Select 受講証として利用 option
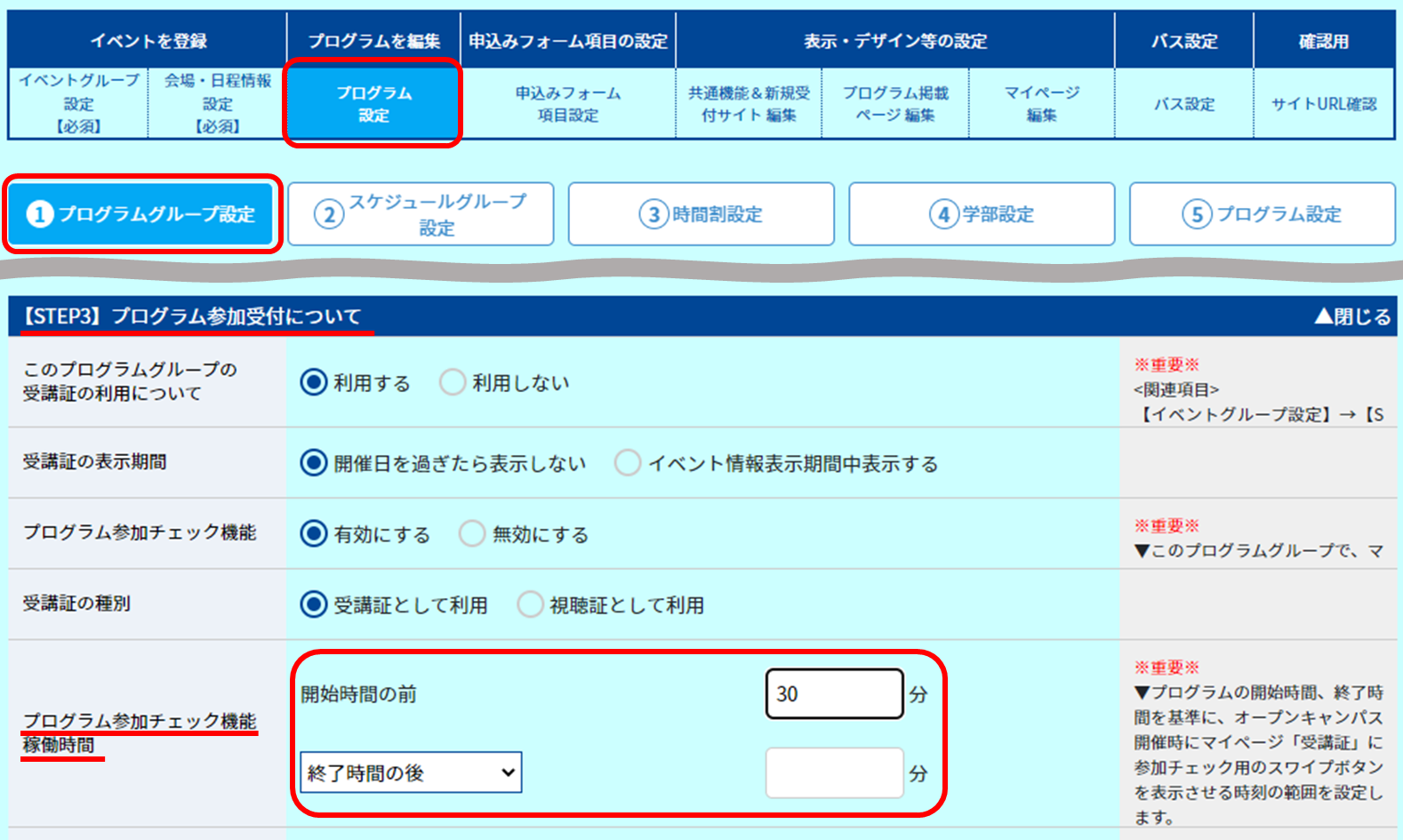Screen dimensions: 1403x840 click(x=314, y=605)
